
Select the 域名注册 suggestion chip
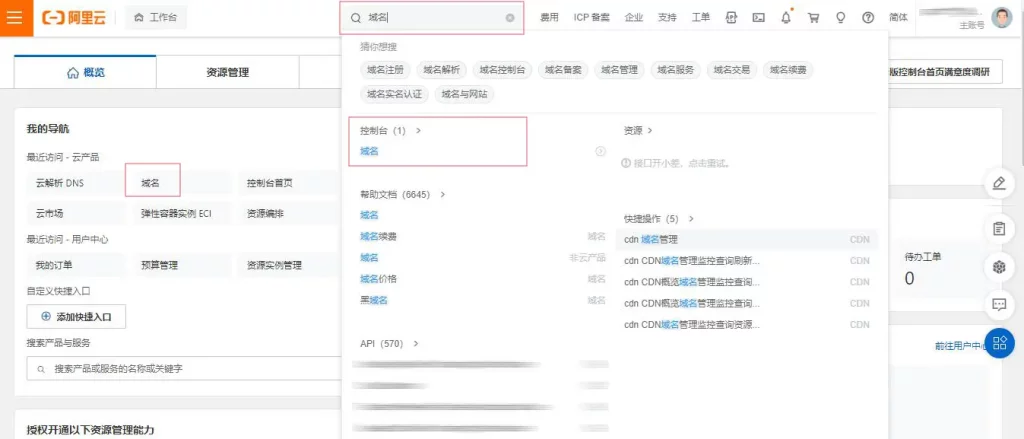click(x=385, y=70)
